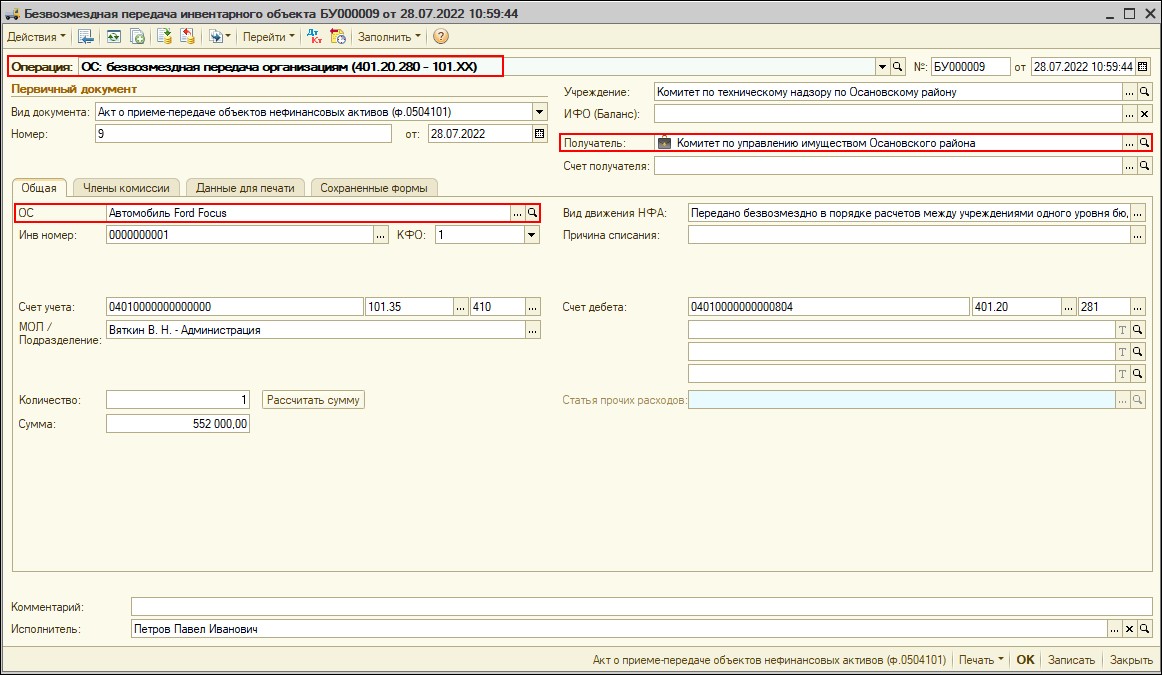Click the magnifier in second subkonto row
The width and height of the screenshot is (1162, 675).
[1138, 352]
